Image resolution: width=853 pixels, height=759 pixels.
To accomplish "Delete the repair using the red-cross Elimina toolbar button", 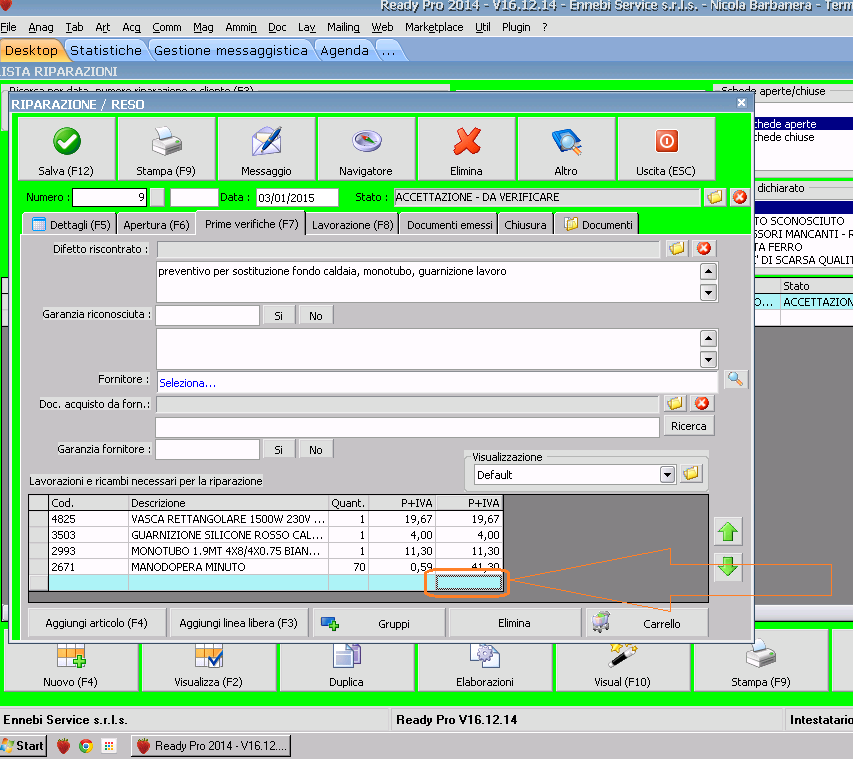I will 466,149.
